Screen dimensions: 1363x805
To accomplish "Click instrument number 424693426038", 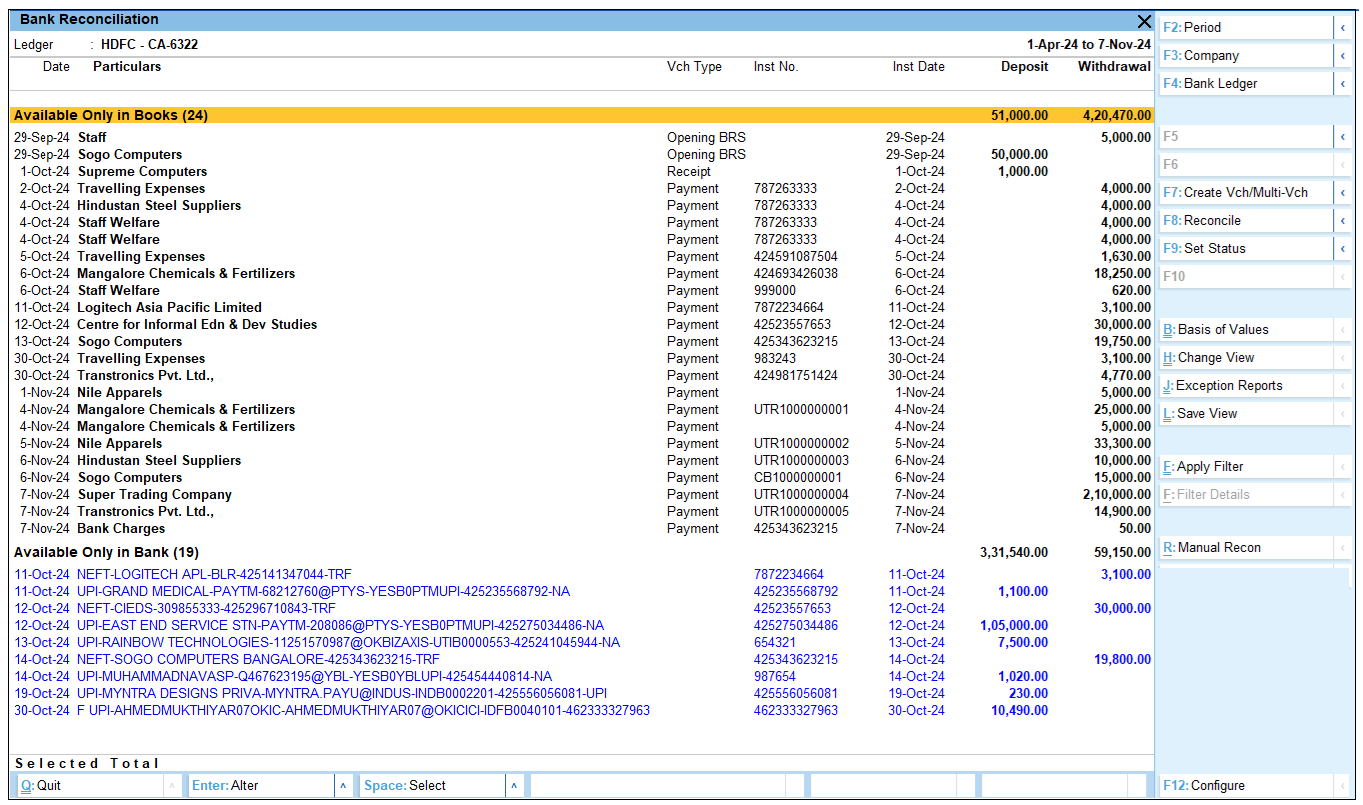I will 796,274.
